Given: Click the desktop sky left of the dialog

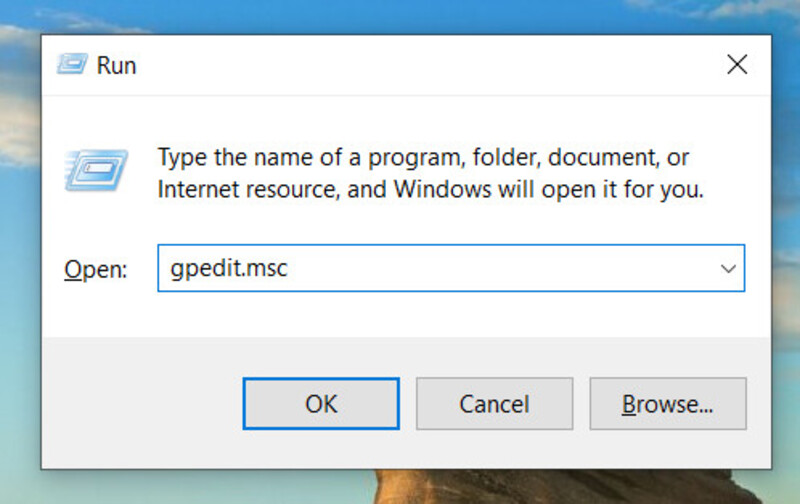Looking at the screenshot, I should (x=19, y=306).
